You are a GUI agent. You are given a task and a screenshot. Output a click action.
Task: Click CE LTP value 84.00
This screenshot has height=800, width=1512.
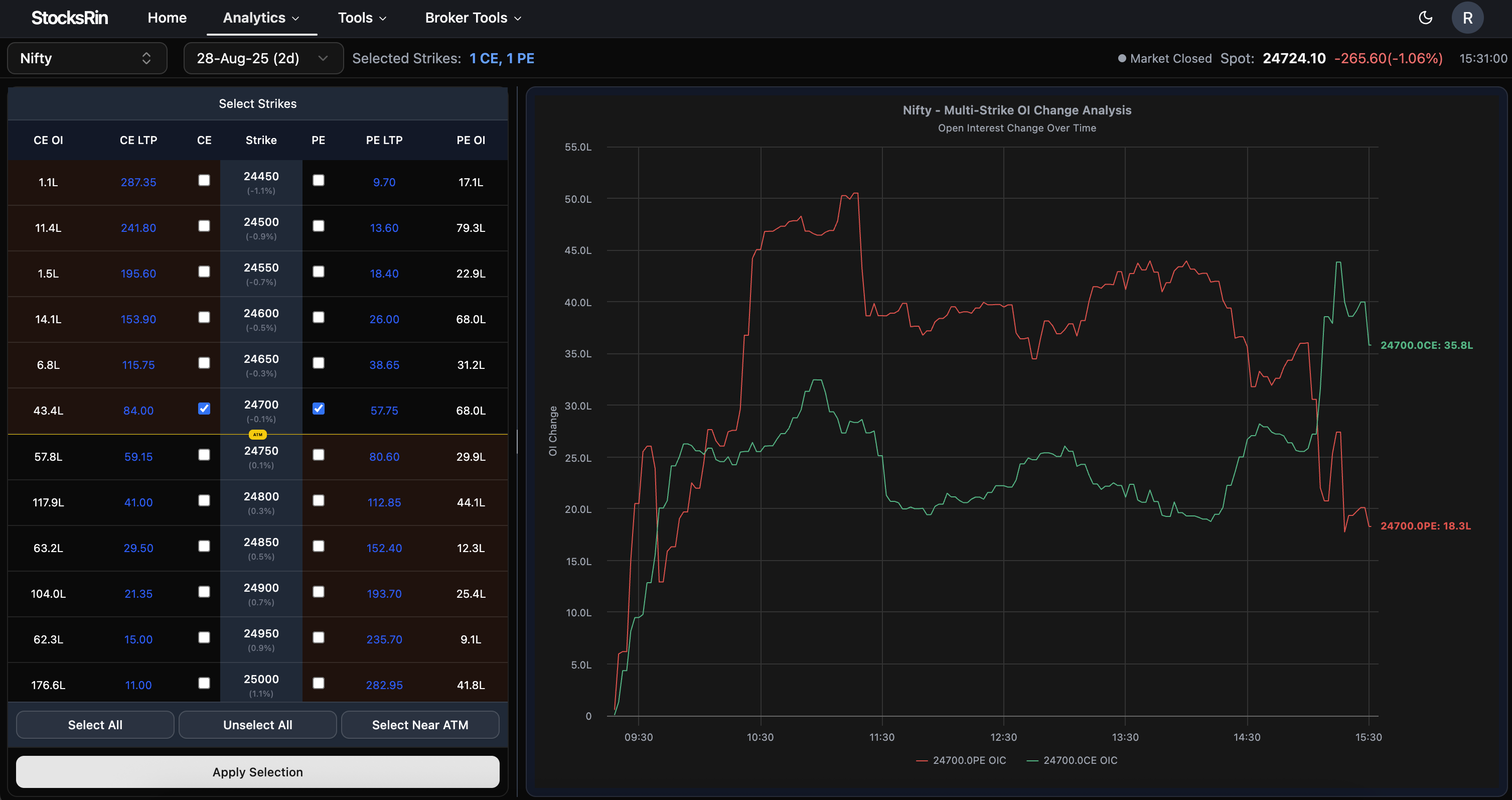point(138,411)
